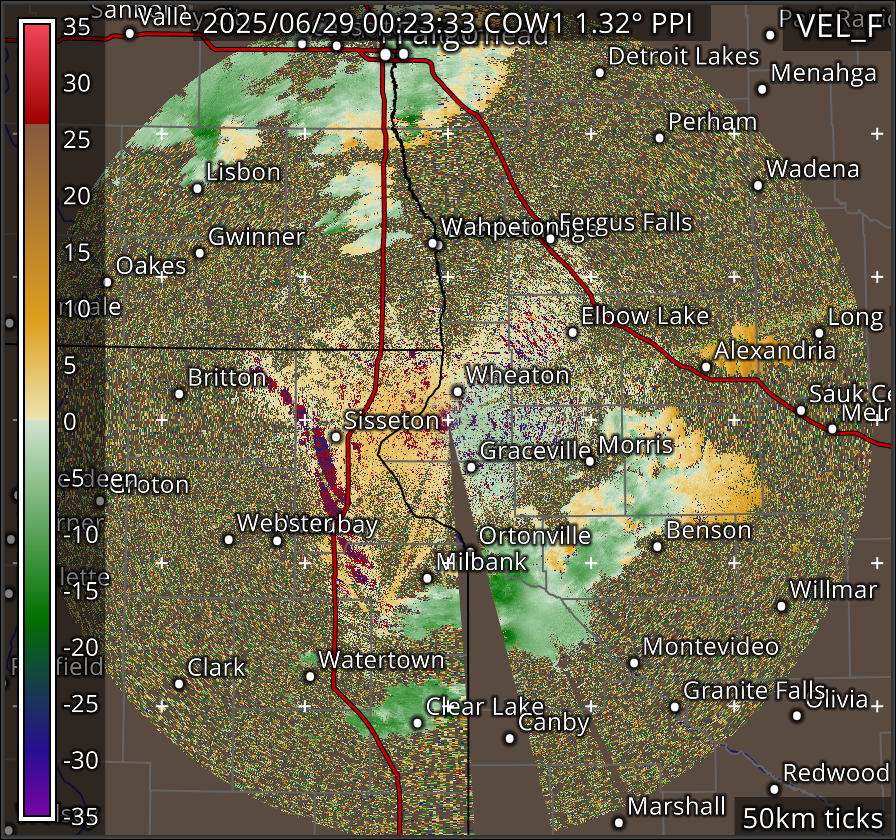Click the Milbank city marker dot

[427, 577]
